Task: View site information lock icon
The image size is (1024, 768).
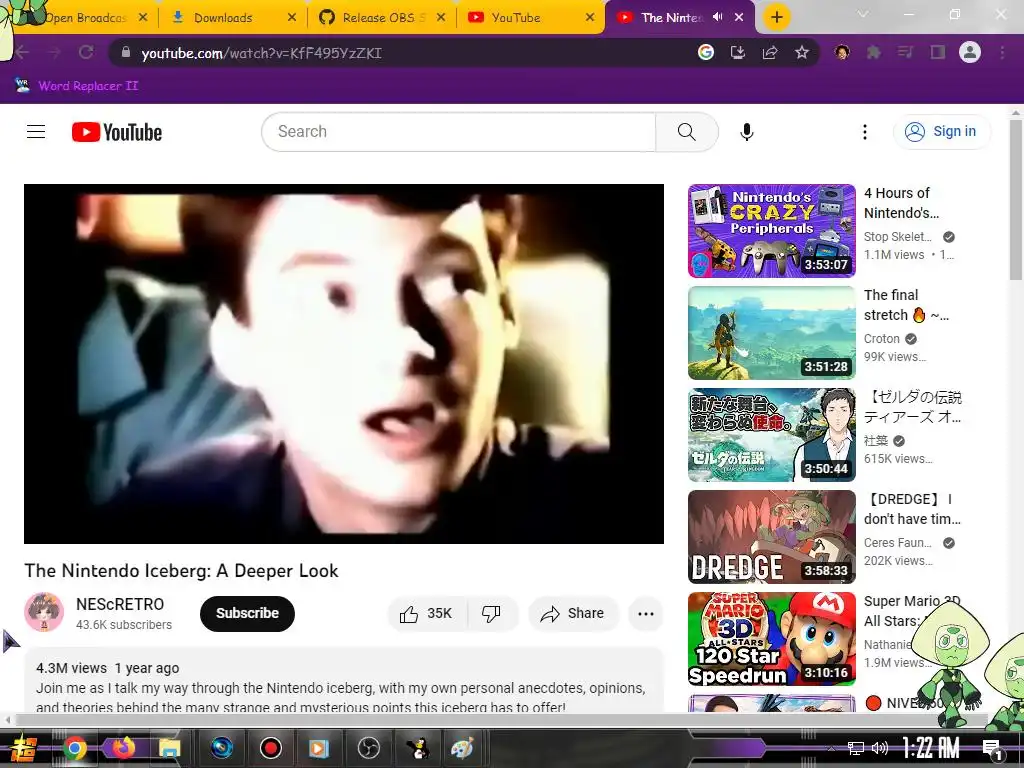Action: point(126,52)
